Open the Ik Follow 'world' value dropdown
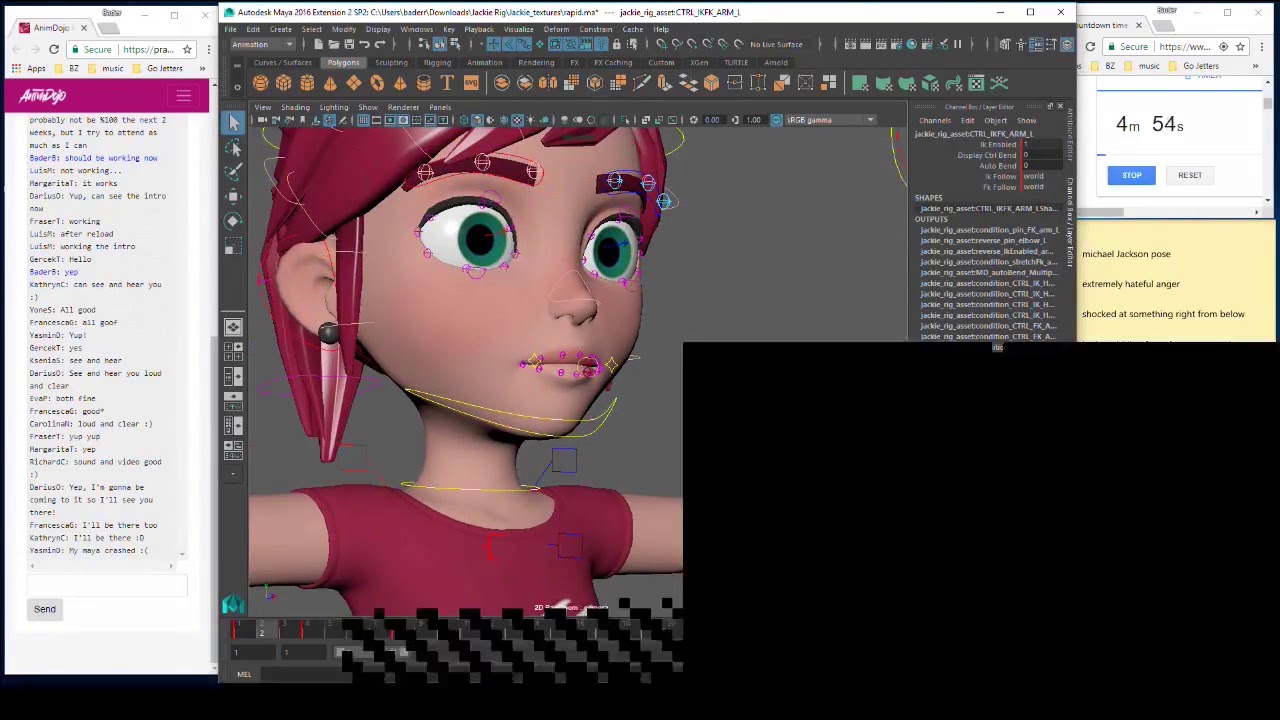 [1035, 176]
